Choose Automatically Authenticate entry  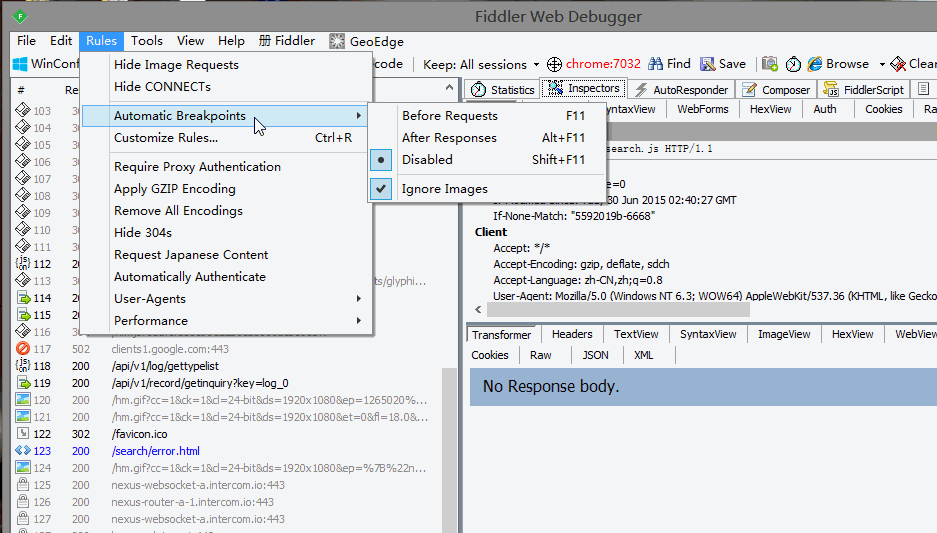(225, 277)
